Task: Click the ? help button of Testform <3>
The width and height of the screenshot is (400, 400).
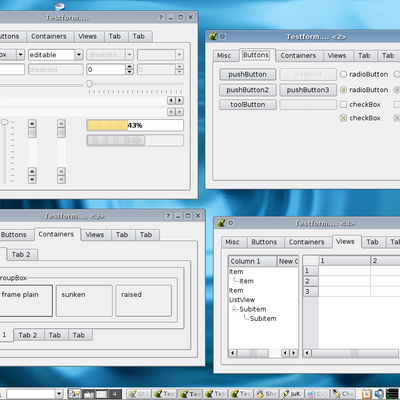Action: pos(168,216)
